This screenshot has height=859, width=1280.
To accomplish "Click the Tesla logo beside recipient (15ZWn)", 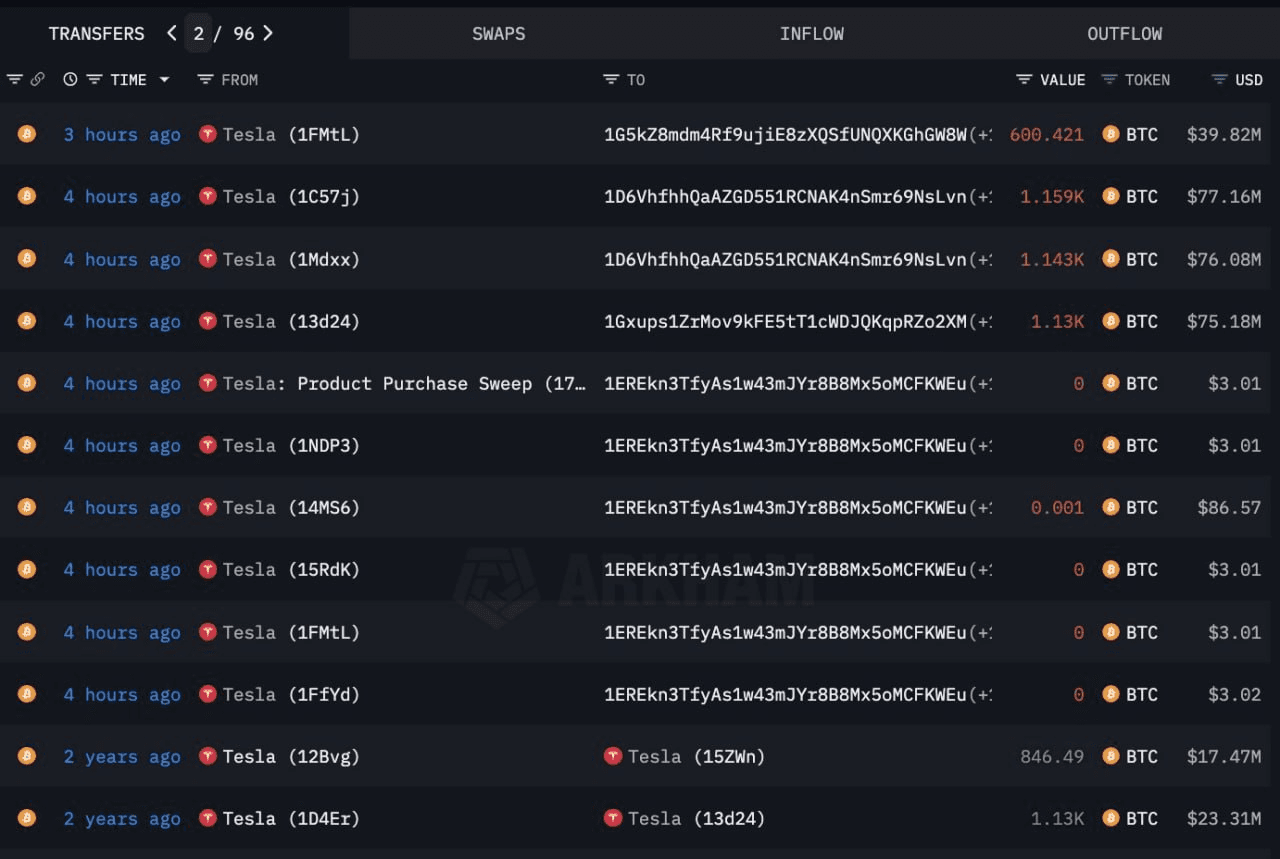I will [x=613, y=756].
